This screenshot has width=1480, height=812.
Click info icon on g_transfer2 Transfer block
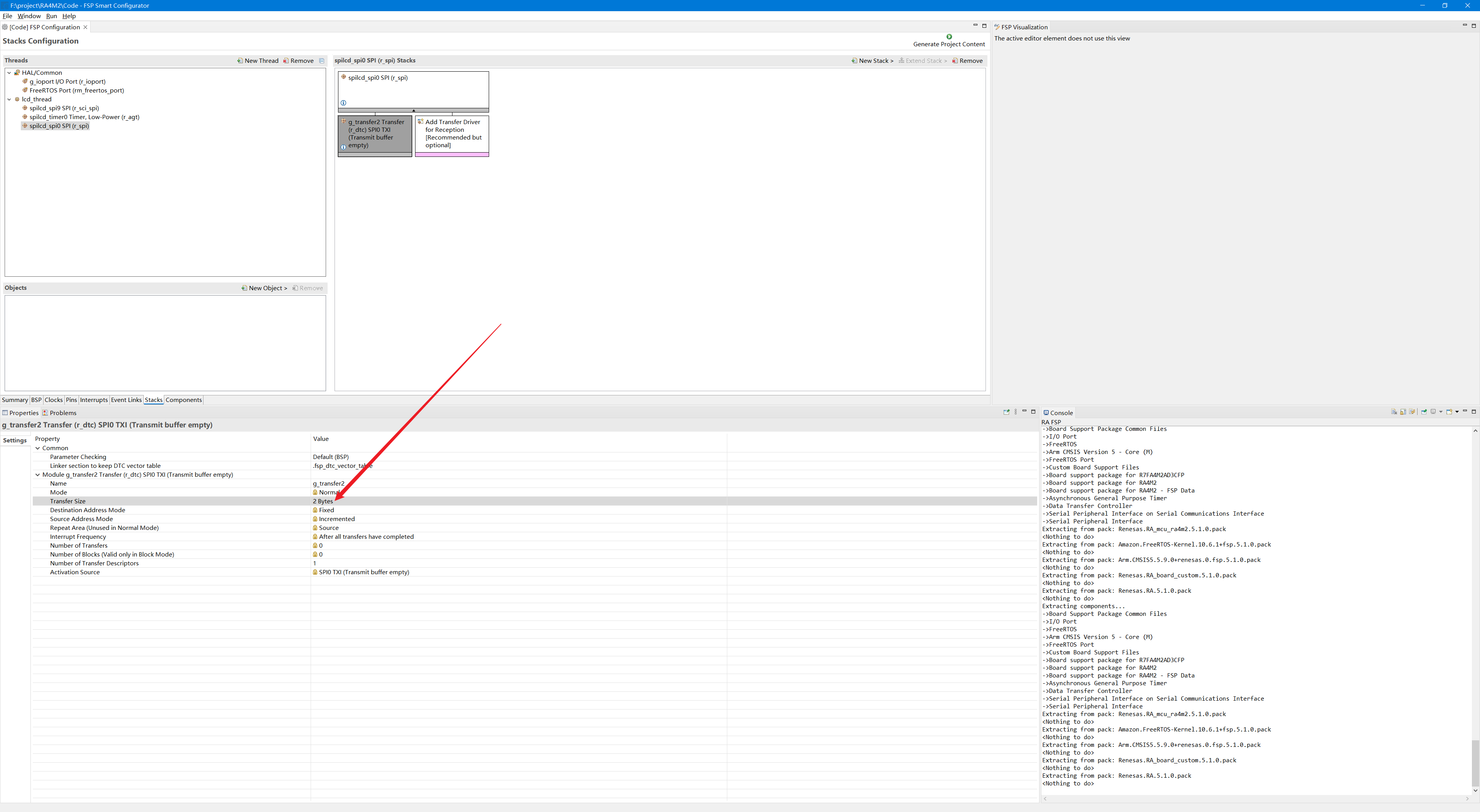tap(343, 147)
